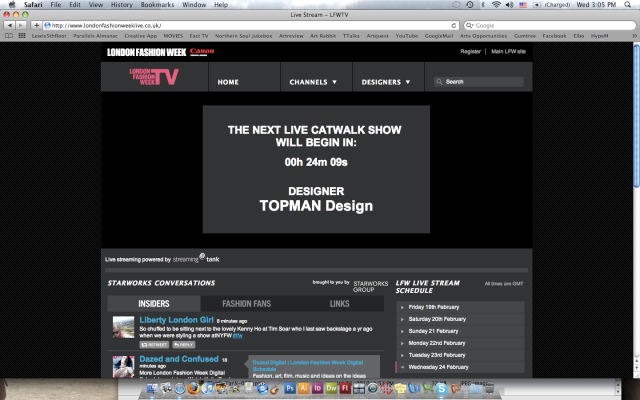The image size is (640, 400).
Task: Open the Main LFW site link
Action: pos(510,50)
